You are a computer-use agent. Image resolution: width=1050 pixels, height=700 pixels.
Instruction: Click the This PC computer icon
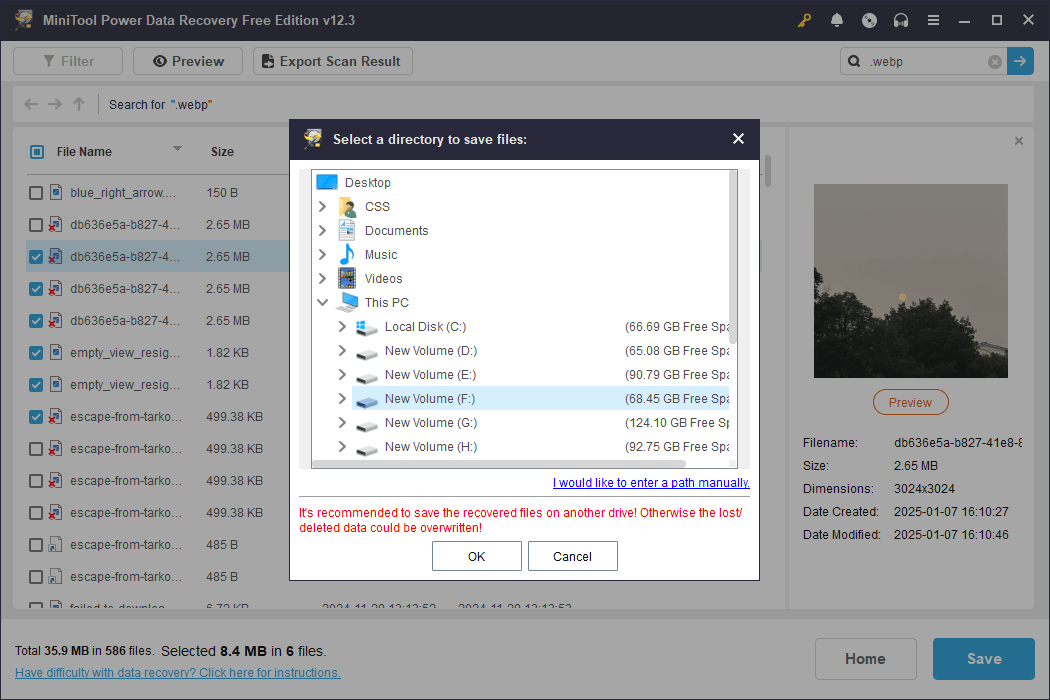[347, 303]
